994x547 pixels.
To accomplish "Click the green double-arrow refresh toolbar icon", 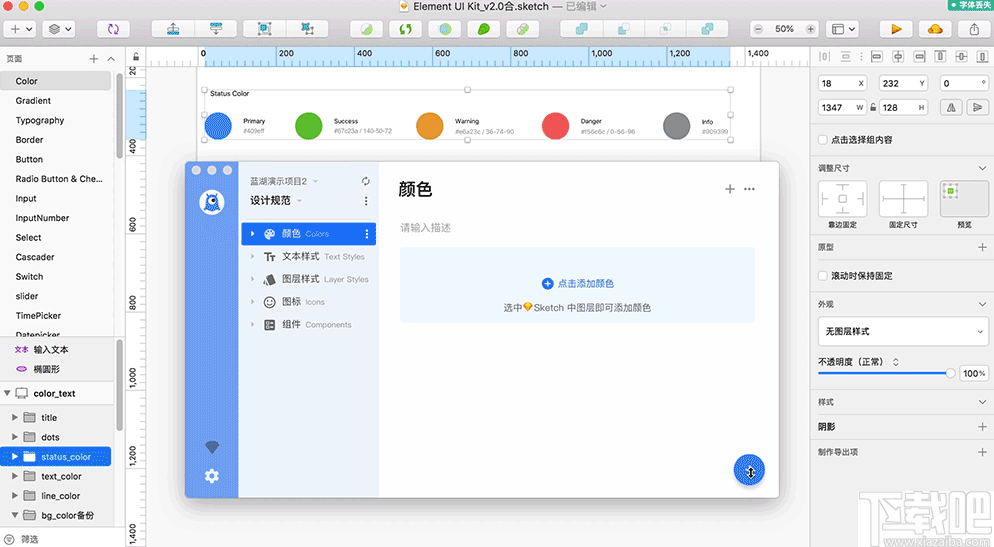I will 406,29.
